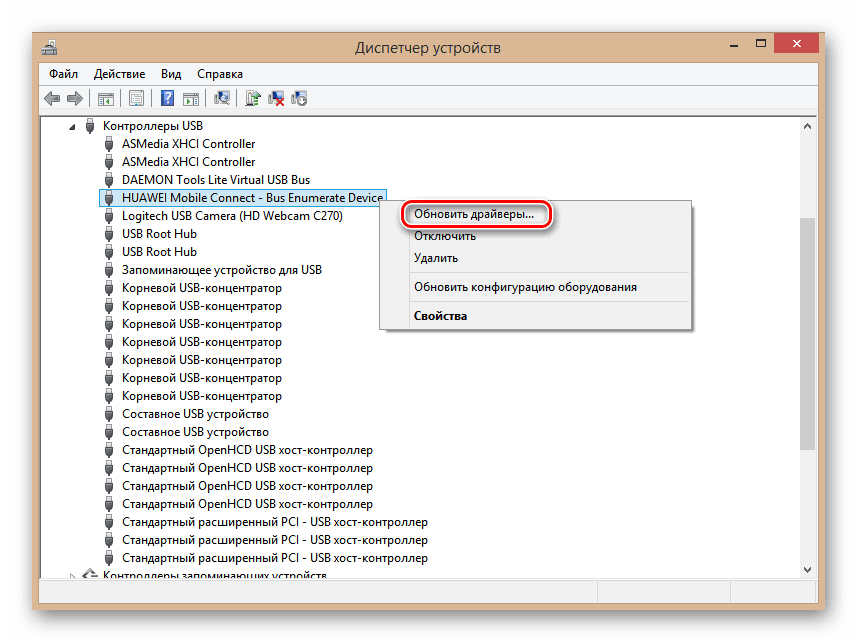Select Удалить in the context menu
Image resolution: width=857 pixels, height=642 pixels.
click(x=436, y=258)
